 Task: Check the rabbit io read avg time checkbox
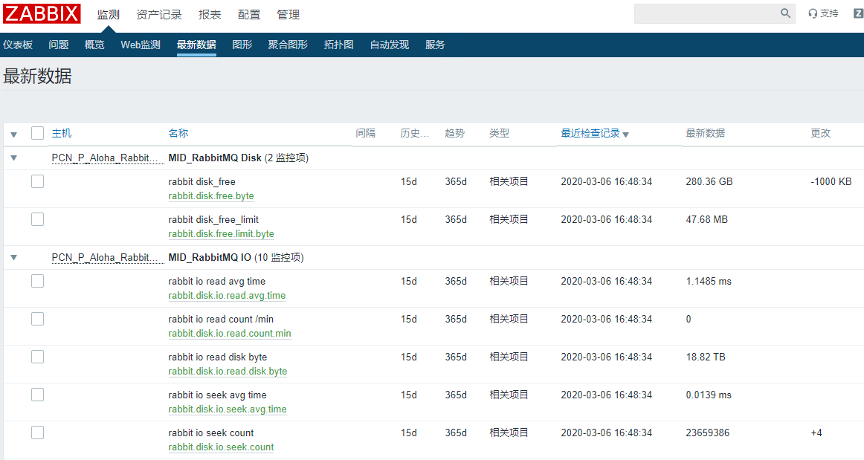[x=37, y=281]
